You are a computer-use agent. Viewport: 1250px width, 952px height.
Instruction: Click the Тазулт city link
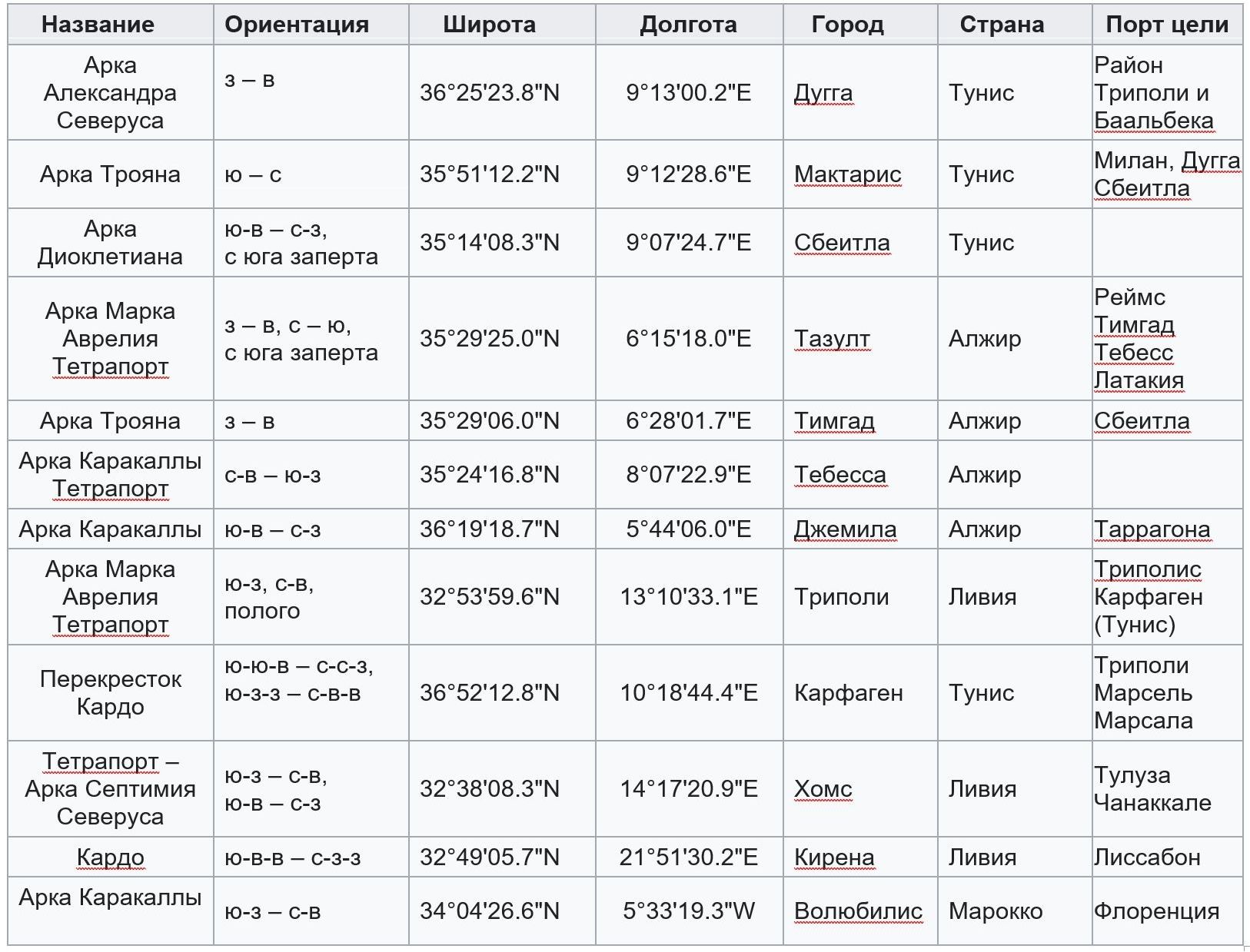pos(832,339)
